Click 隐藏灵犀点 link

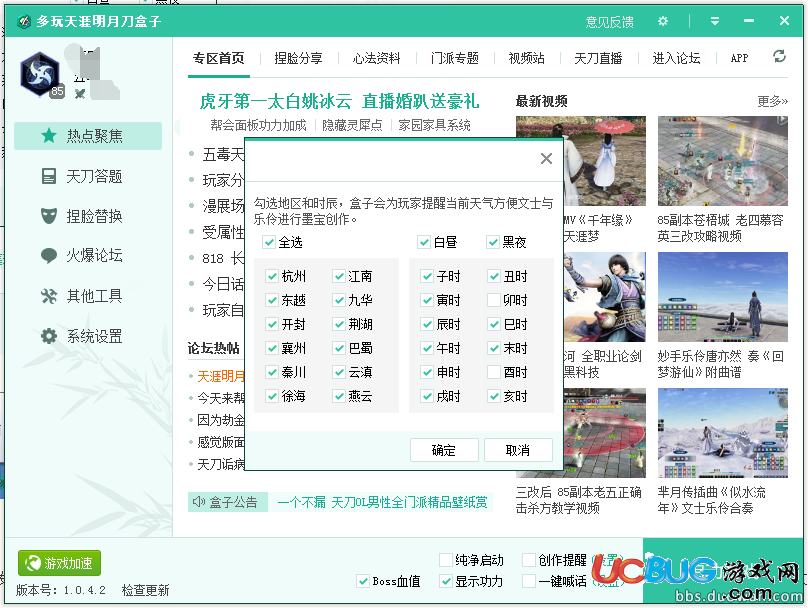[x=352, y=125]
